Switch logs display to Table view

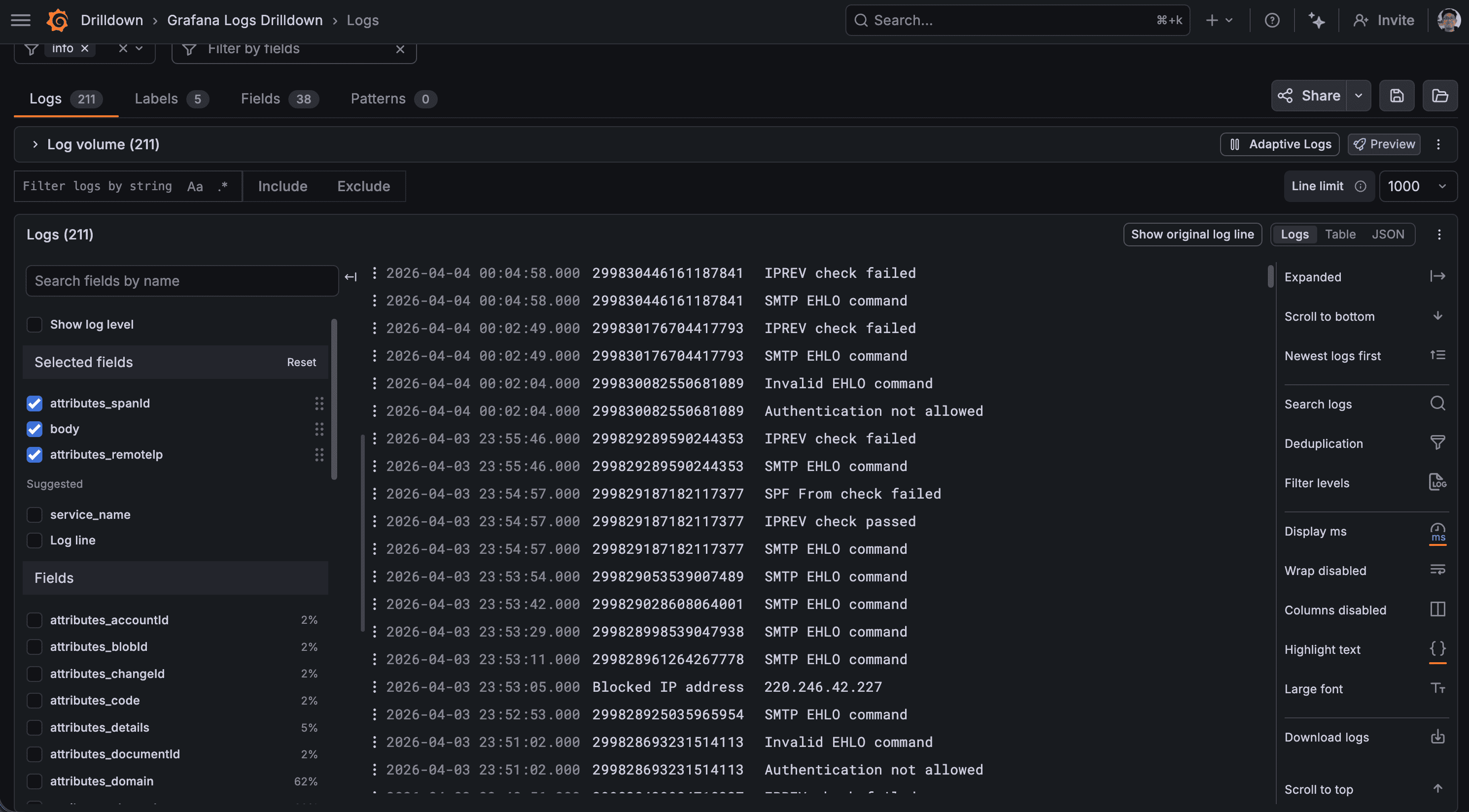pos(1341,234)
